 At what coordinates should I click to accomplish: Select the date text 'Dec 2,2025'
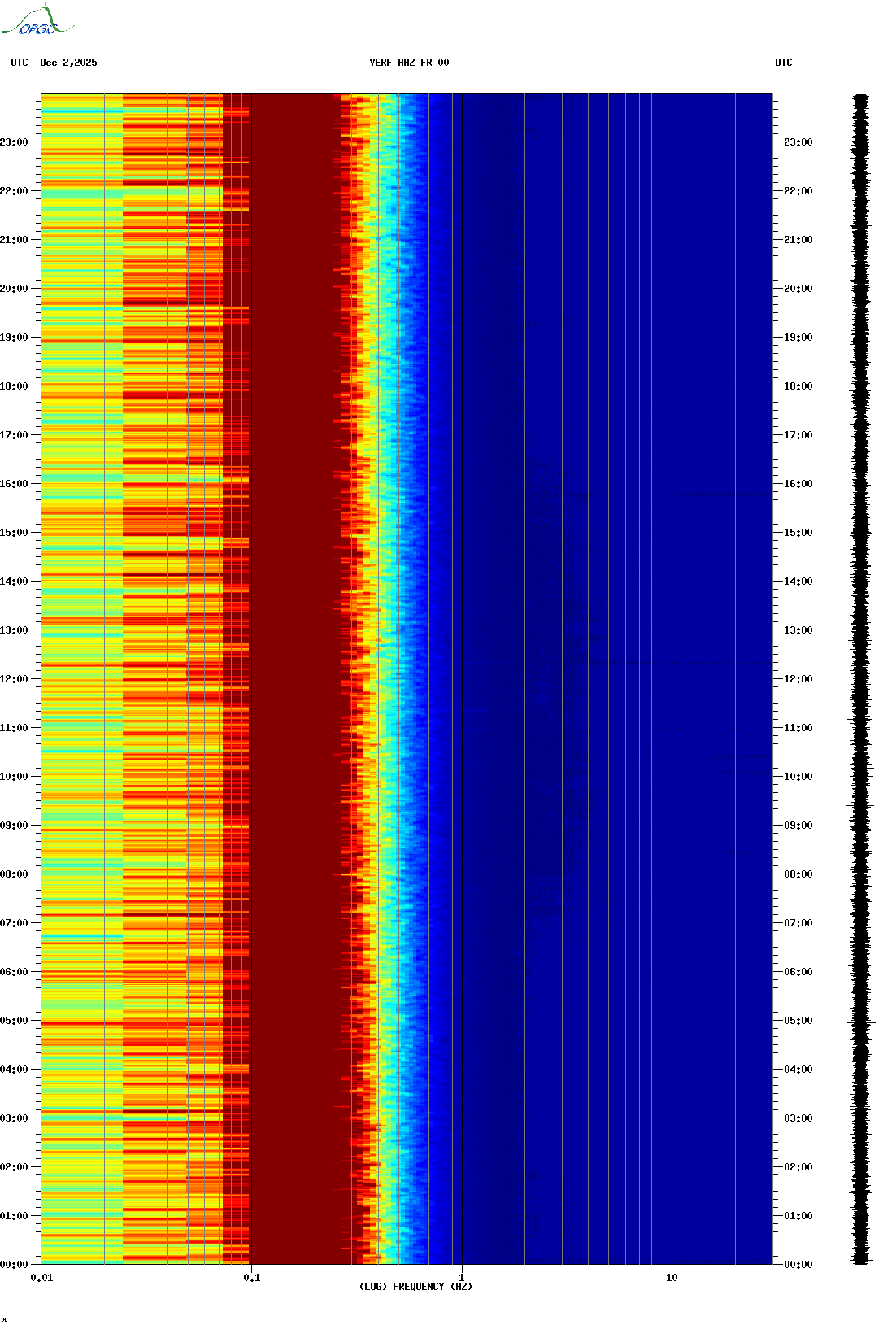[x=68, y=63]
